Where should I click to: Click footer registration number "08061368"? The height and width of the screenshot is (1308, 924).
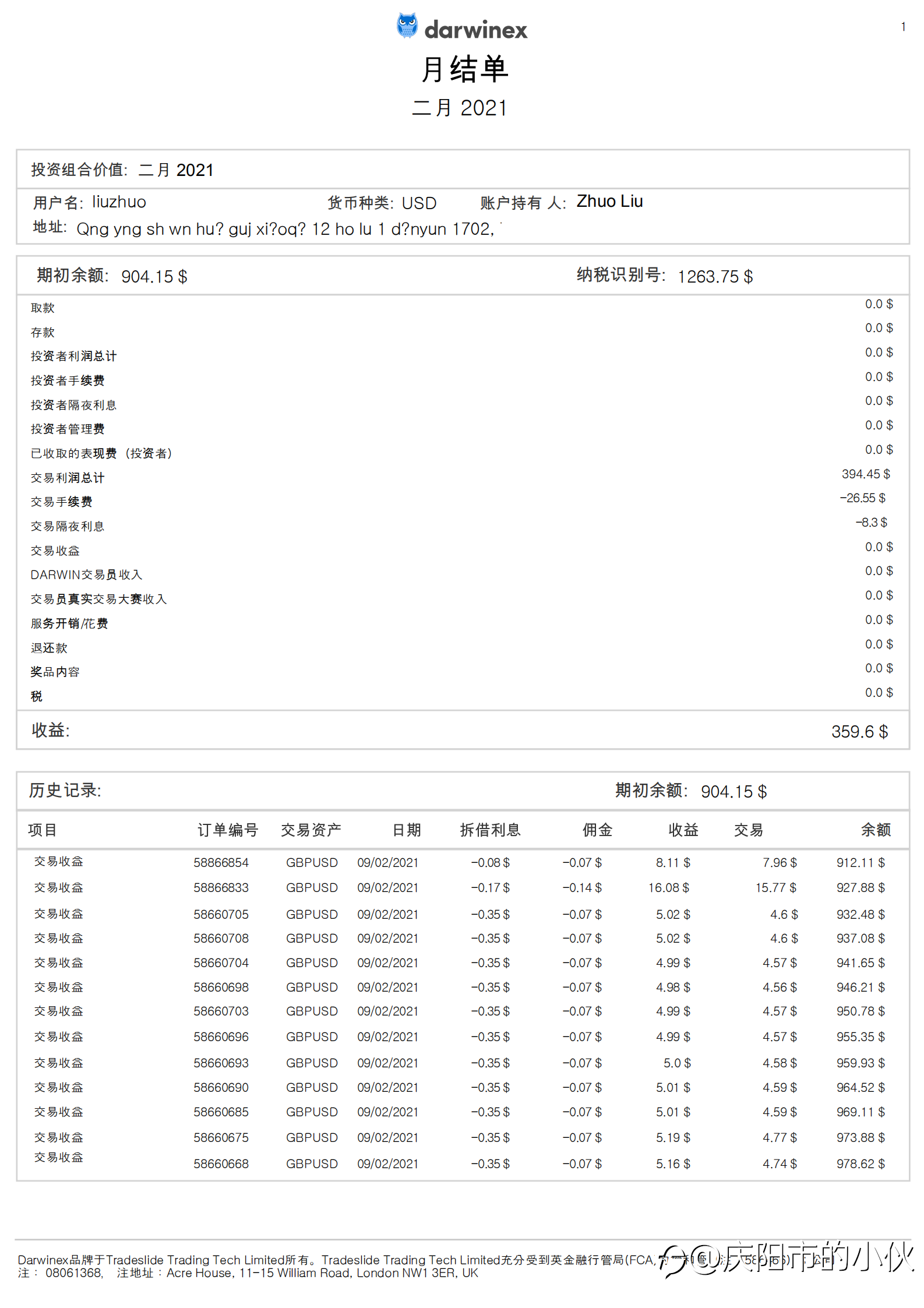pyautogui.click(x=74, y=1272)
